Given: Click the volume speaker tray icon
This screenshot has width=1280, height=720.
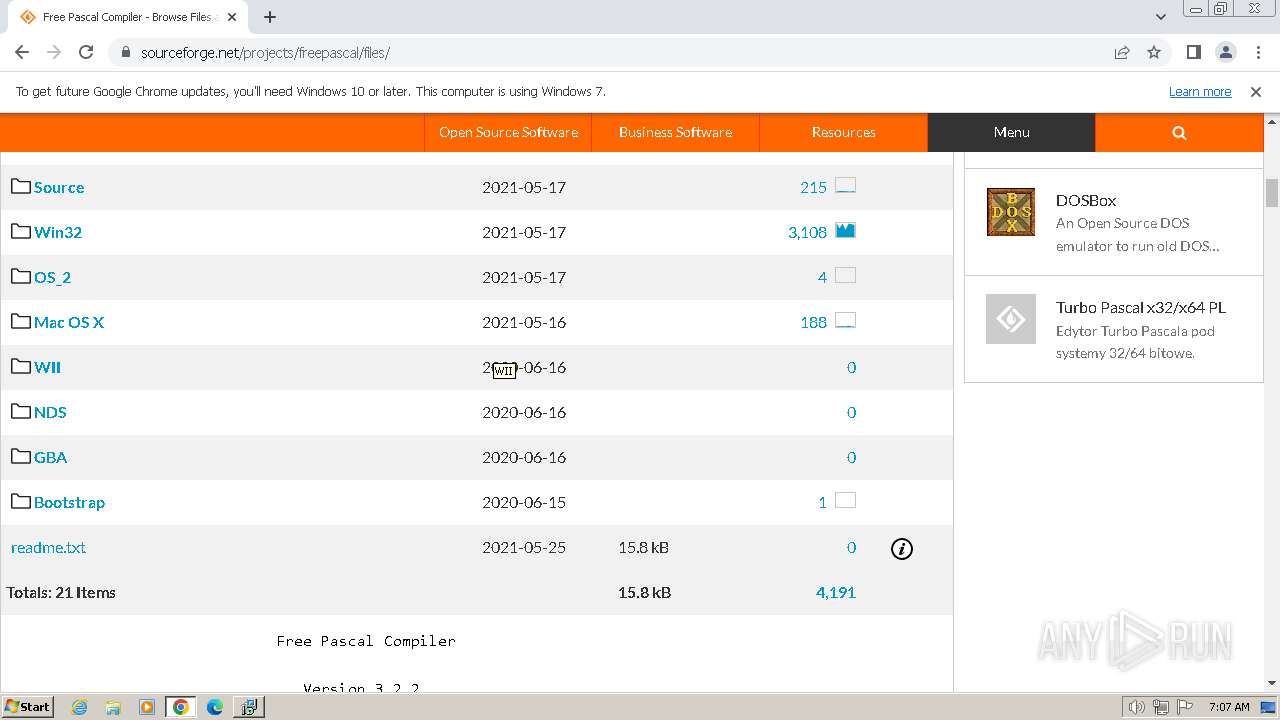Looking at the screenshot, I should click(1136, 707).
